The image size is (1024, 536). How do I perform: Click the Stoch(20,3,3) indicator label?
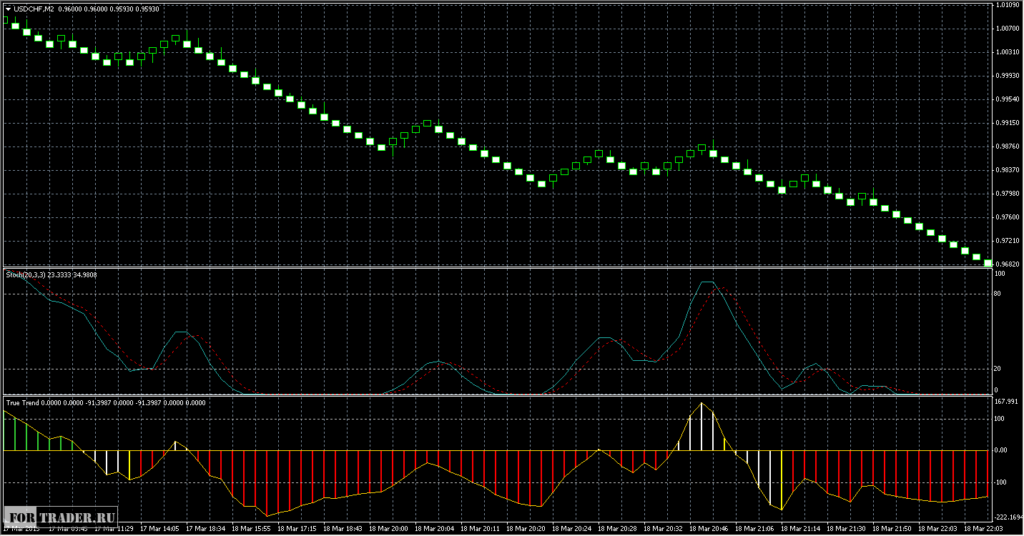pos(25,275)
